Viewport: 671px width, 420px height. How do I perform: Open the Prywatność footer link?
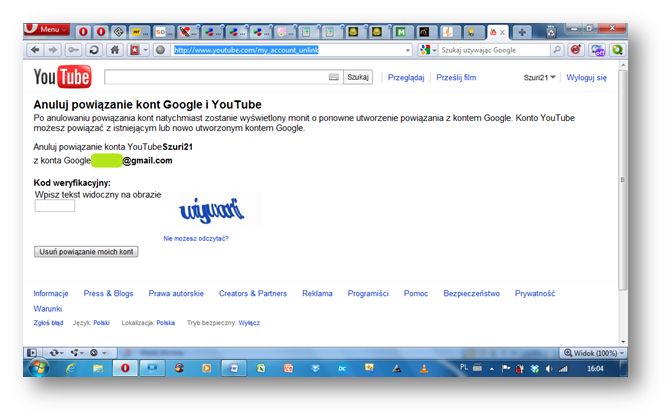535,293
